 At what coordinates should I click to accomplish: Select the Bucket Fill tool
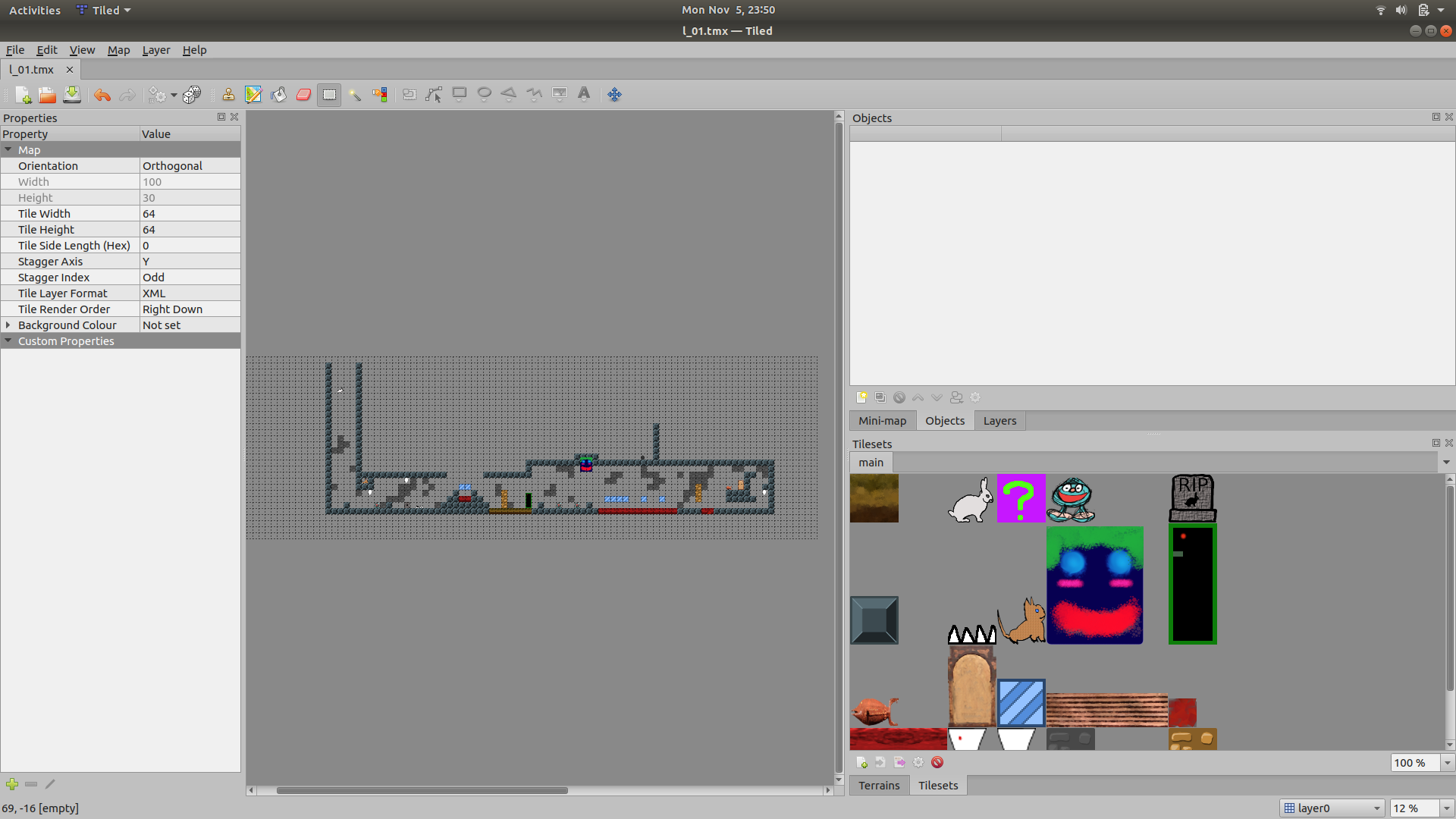coord(278,95)
